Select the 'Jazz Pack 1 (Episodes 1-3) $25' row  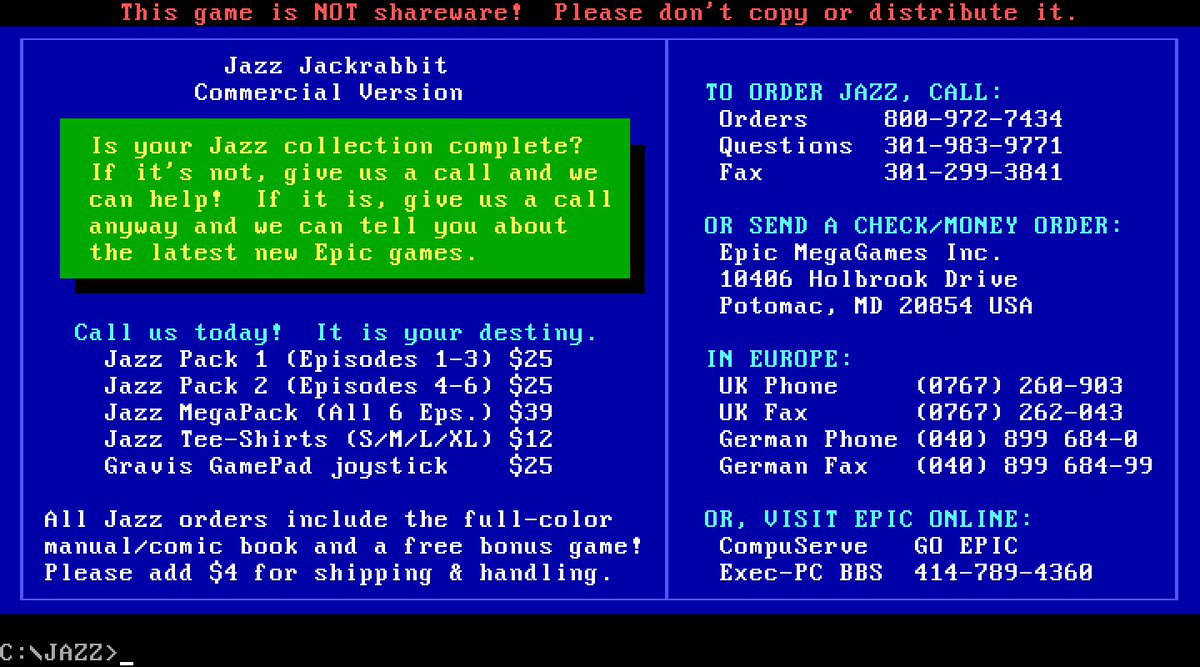pyautogui.click(x=329, y=359)
